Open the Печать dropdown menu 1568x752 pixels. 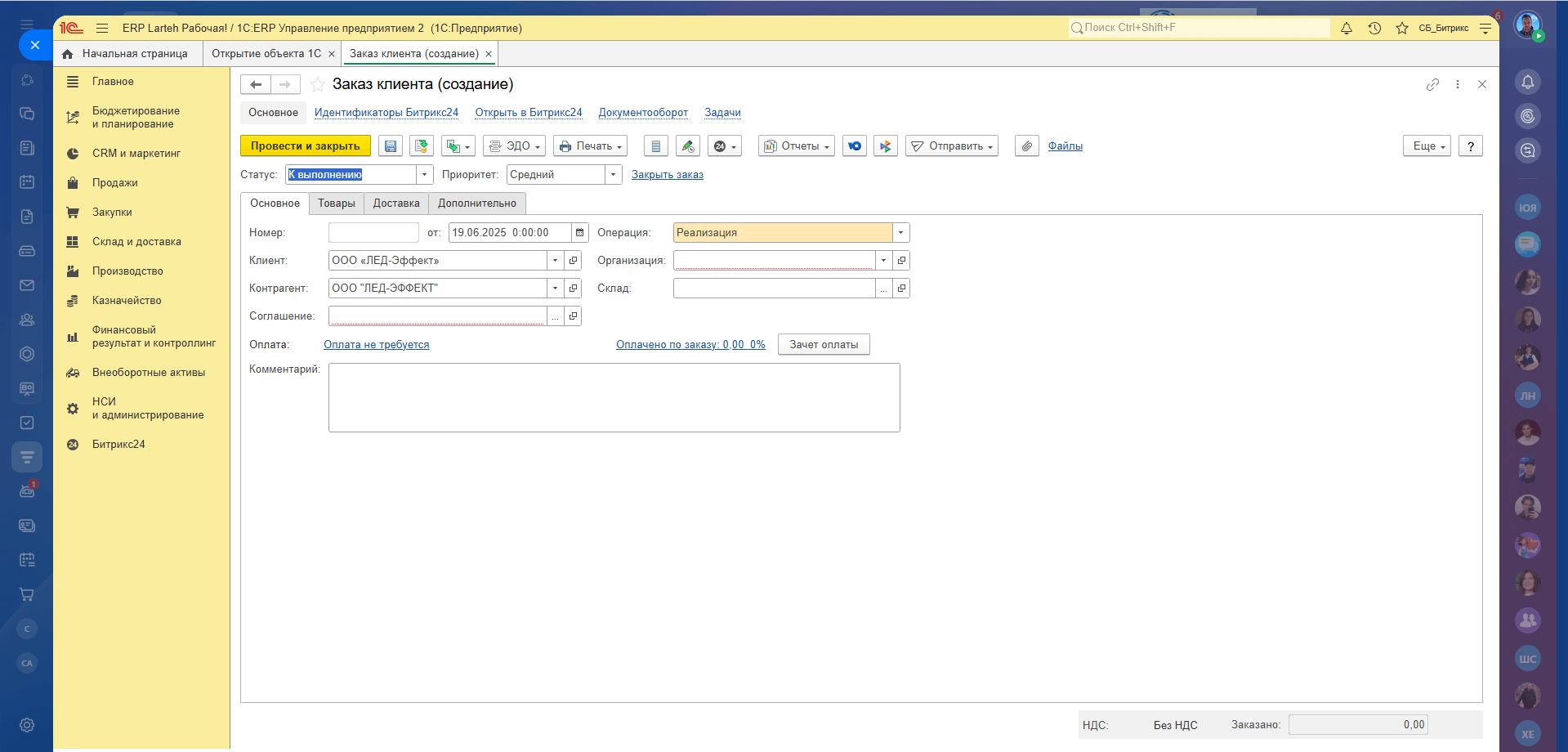coord(590,146)
